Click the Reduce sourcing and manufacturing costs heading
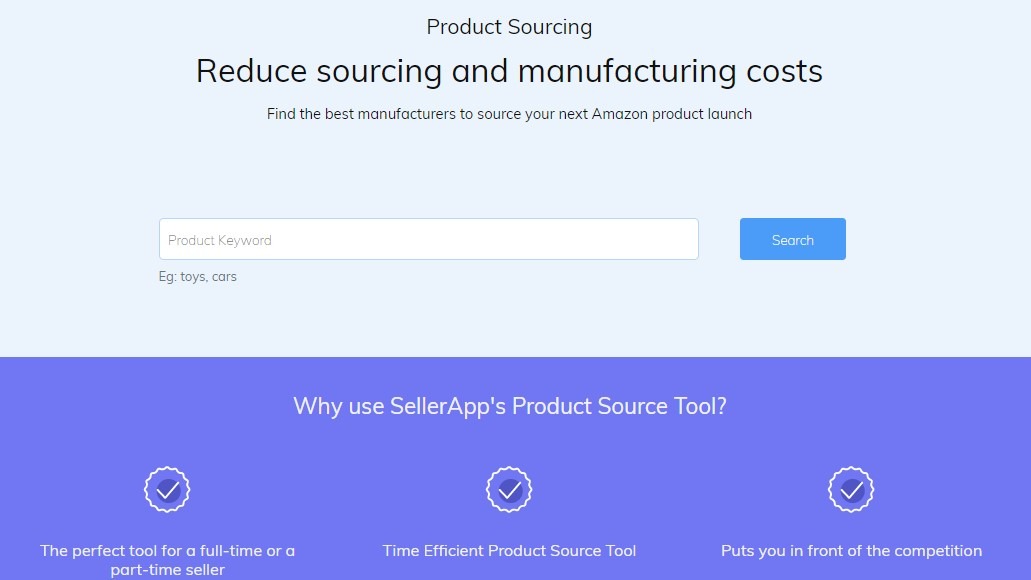 pyautogui.click(x=509, y=71)
